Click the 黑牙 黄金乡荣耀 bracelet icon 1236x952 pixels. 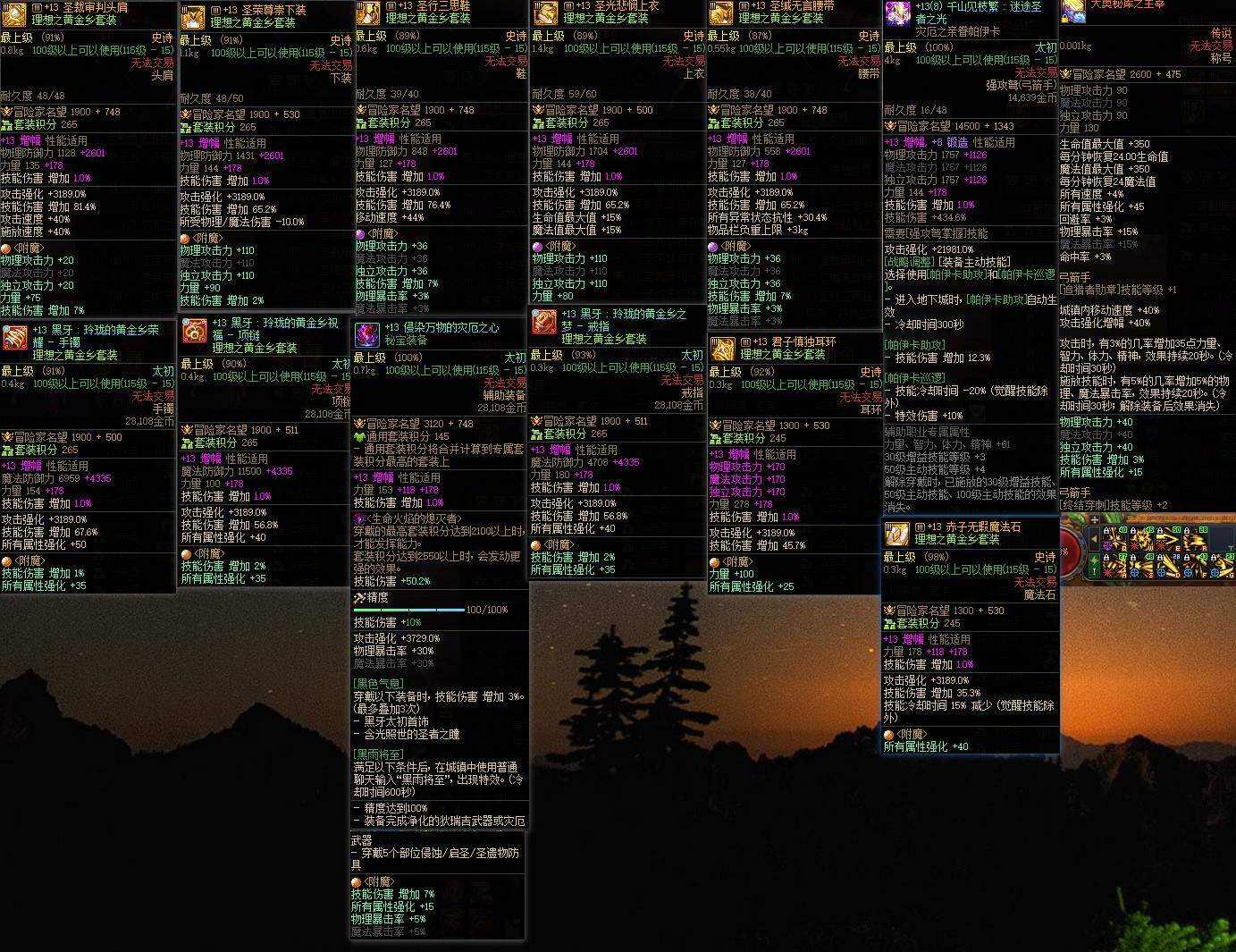tap(13, 339)
